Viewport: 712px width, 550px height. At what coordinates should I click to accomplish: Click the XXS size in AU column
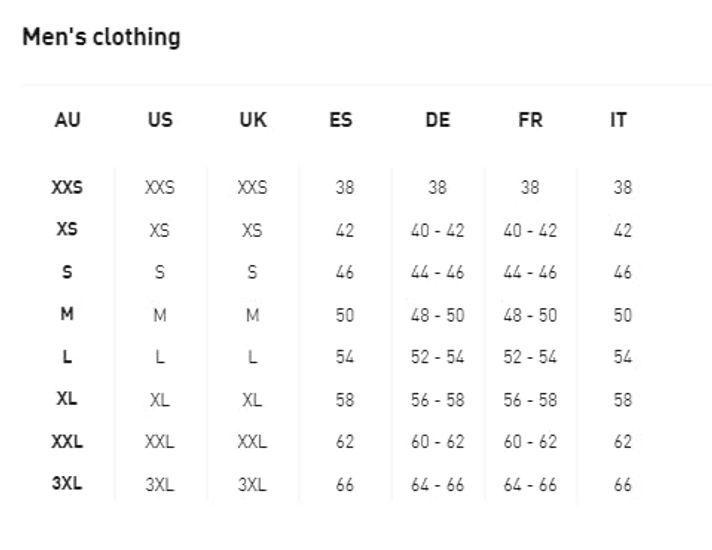[67, 187]
